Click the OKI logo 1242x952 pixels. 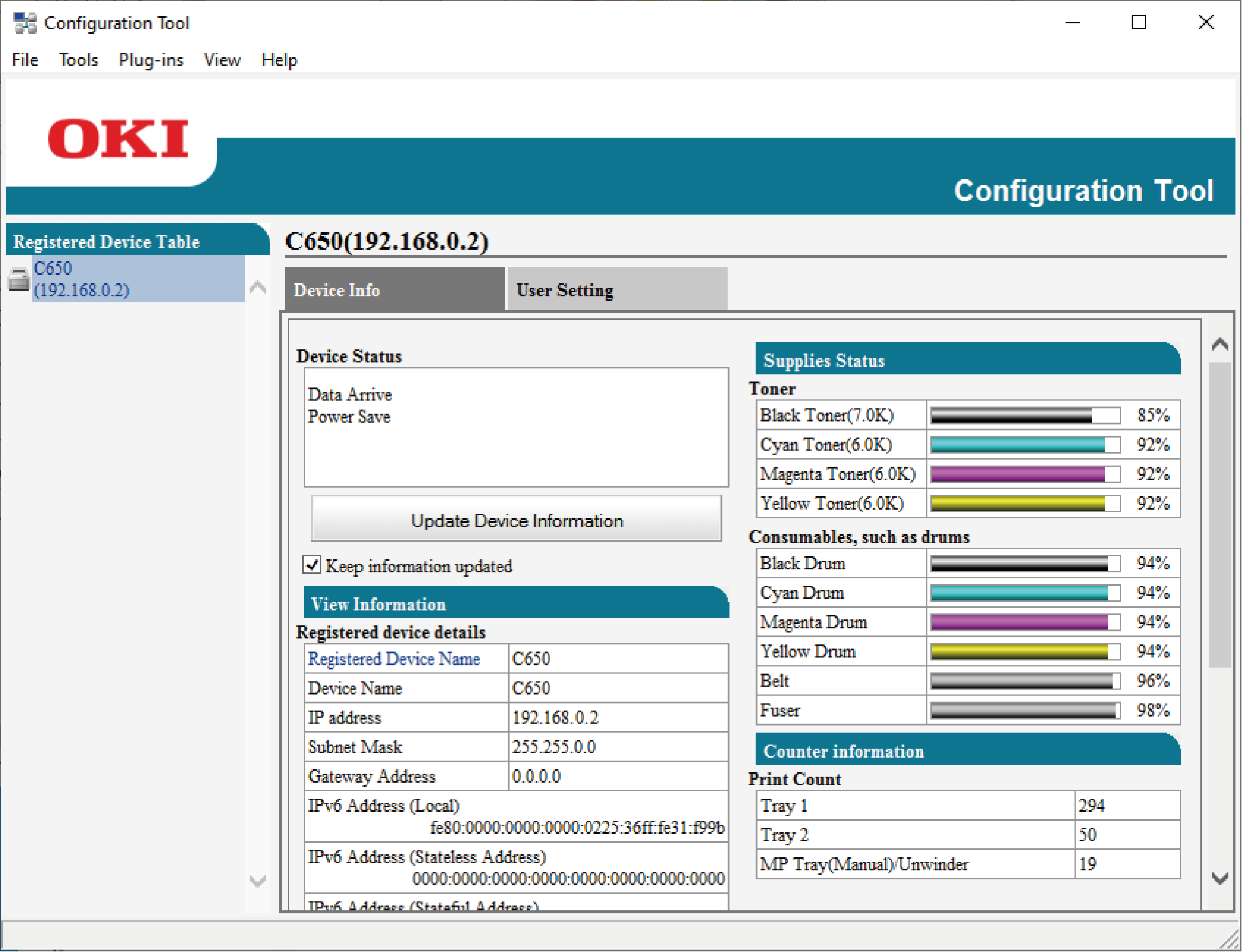[x=118, y=139]
